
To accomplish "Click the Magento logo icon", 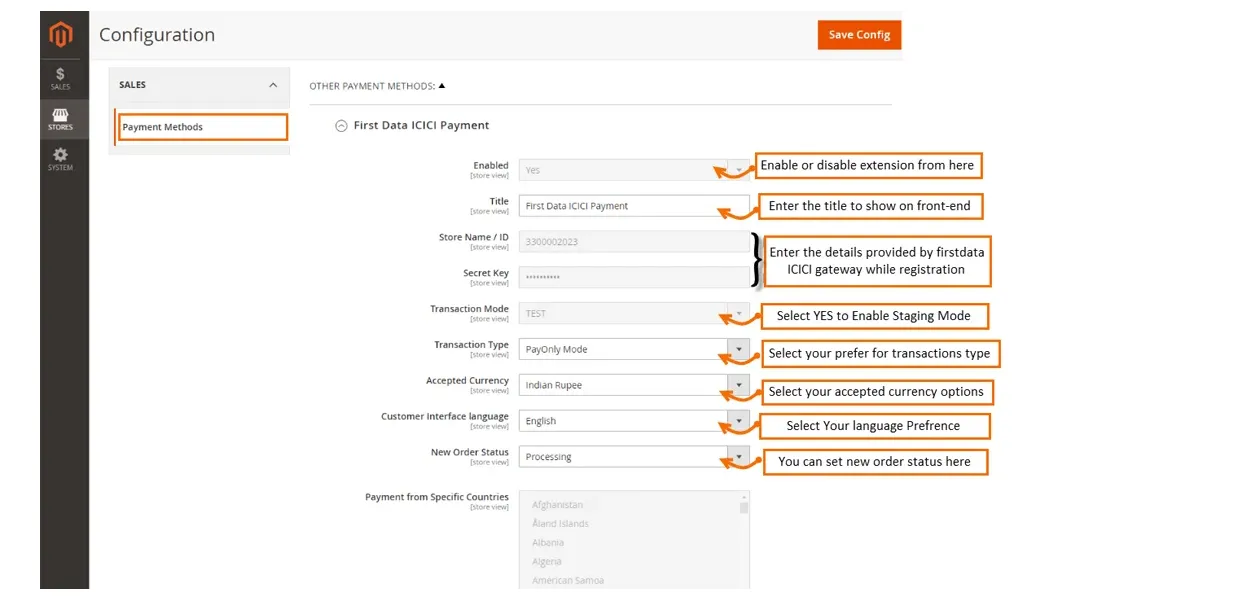I will click(x=61, y=36).
